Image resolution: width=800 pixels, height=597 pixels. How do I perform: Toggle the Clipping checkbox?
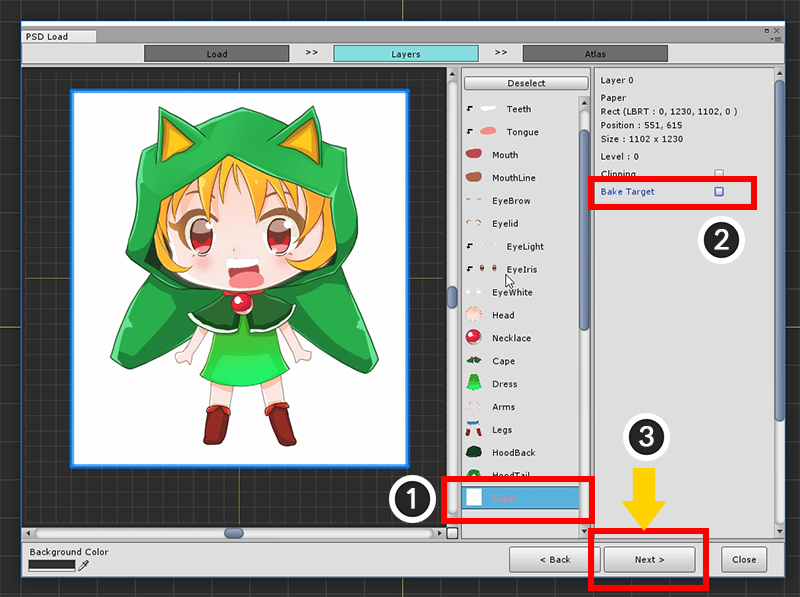(719, 173)
